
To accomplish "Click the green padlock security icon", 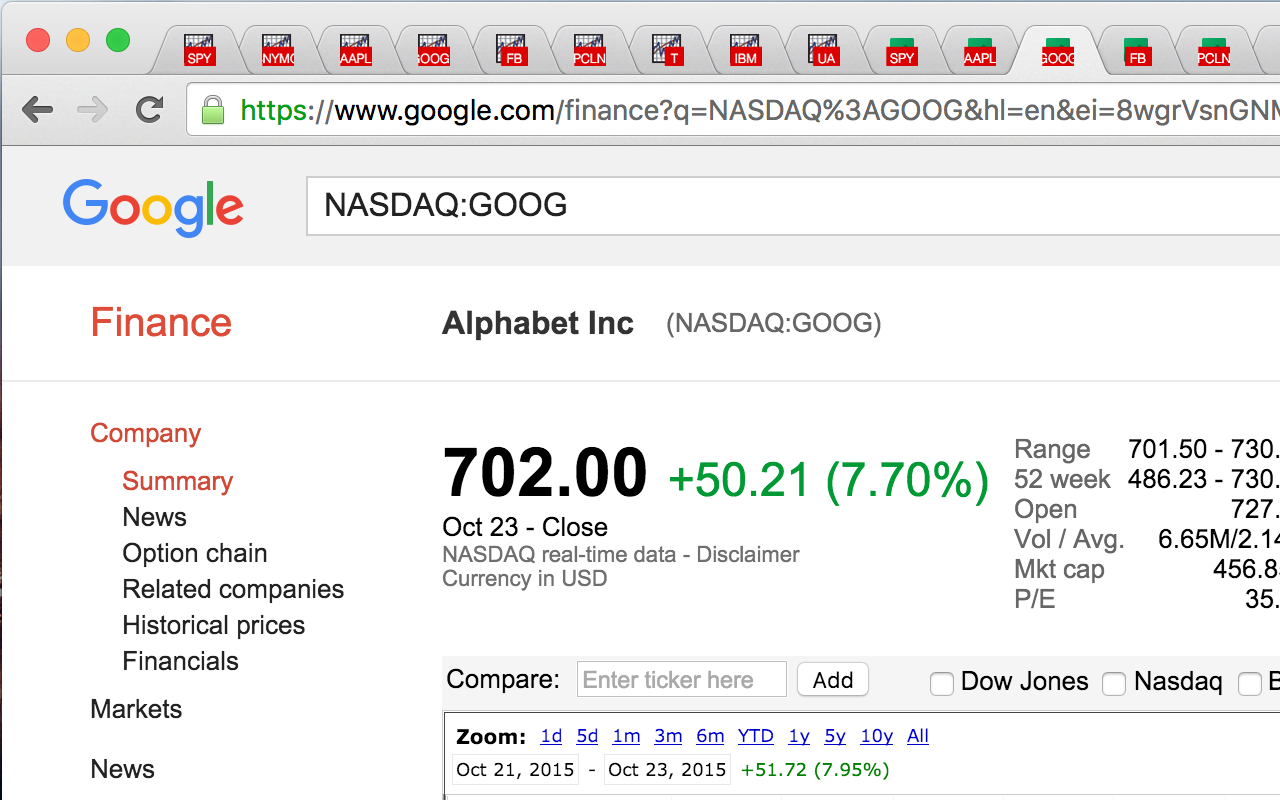I will (212, 109).
